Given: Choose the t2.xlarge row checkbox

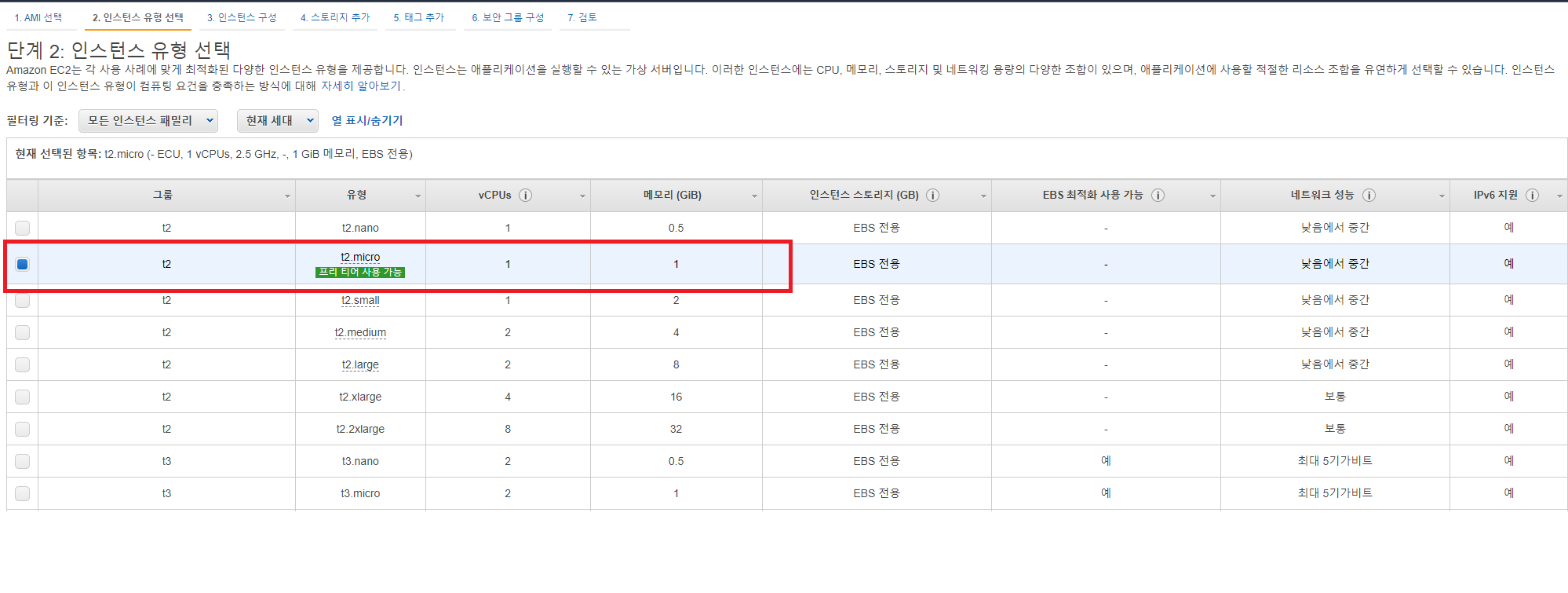Looking at the screenshot, I should tap(22, 397).
